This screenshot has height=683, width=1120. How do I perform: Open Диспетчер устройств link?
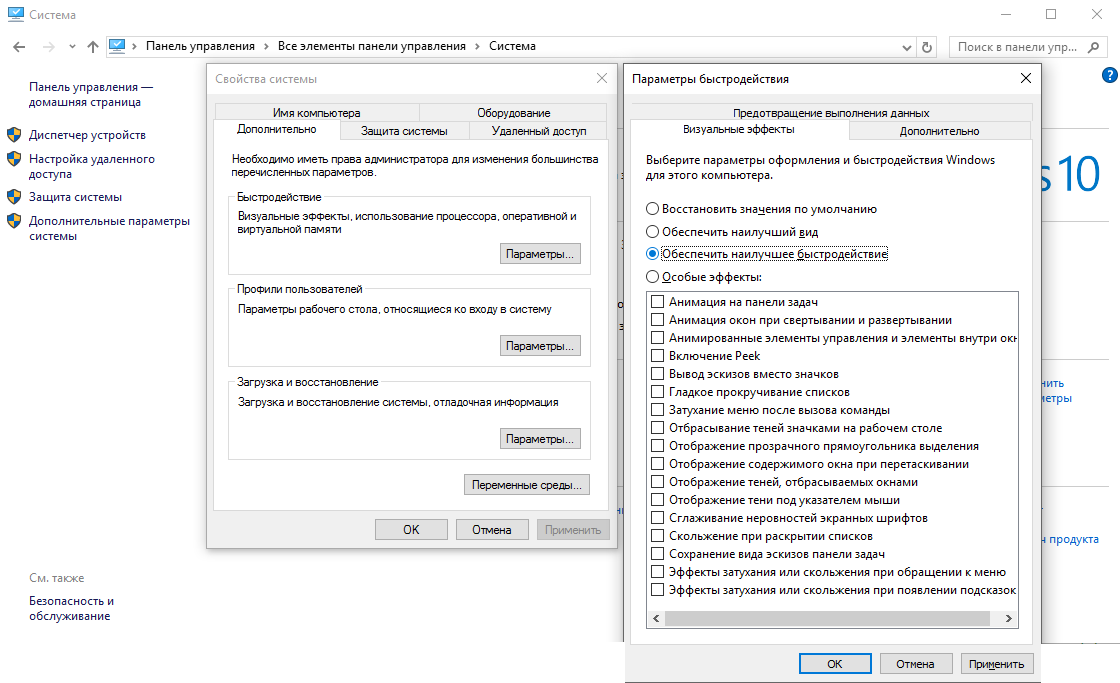[87, 135]
